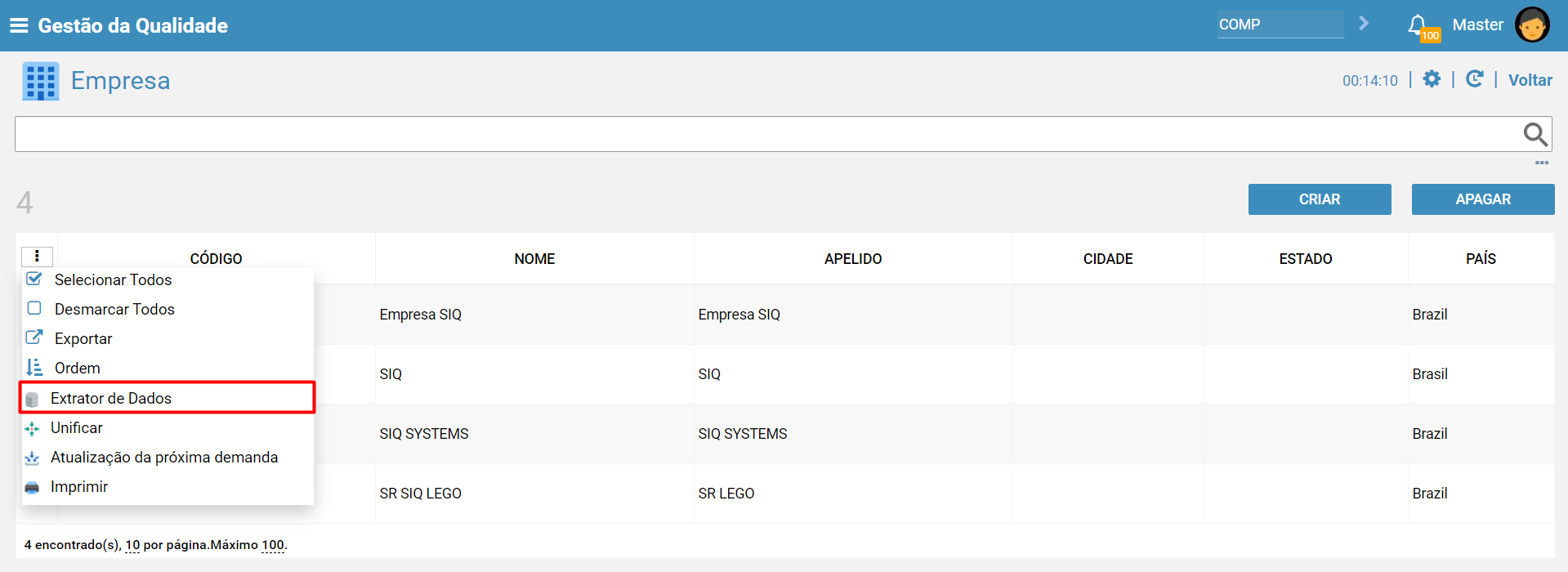Open the Master user avatar

coord(1532,25)
